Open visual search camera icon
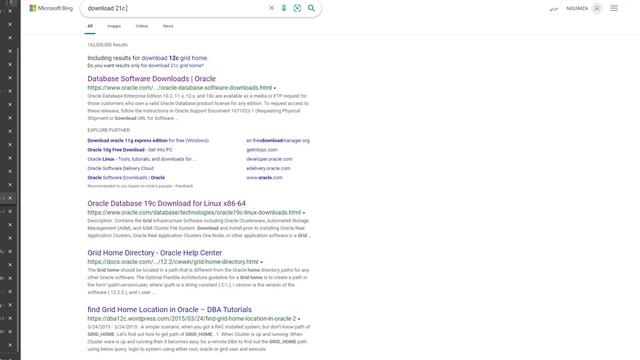Viewport: 640px width, 360px height. click(297, 8)
